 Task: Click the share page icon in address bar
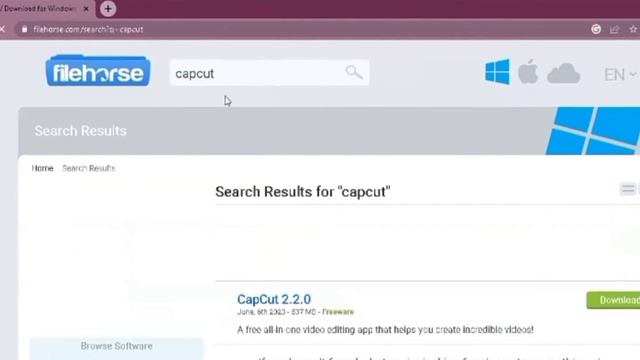[614, 29]
